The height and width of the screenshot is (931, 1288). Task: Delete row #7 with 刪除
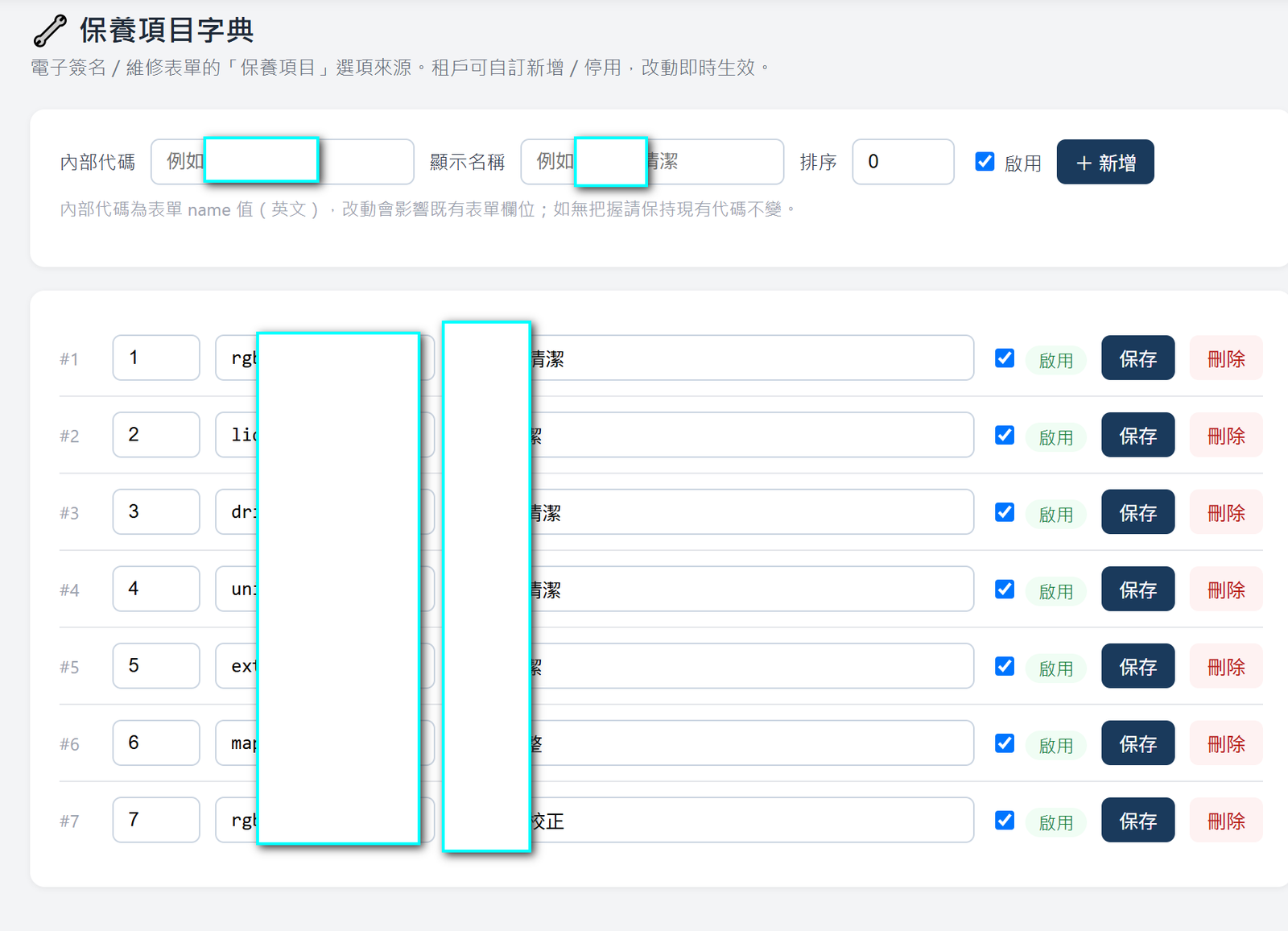1226,821
